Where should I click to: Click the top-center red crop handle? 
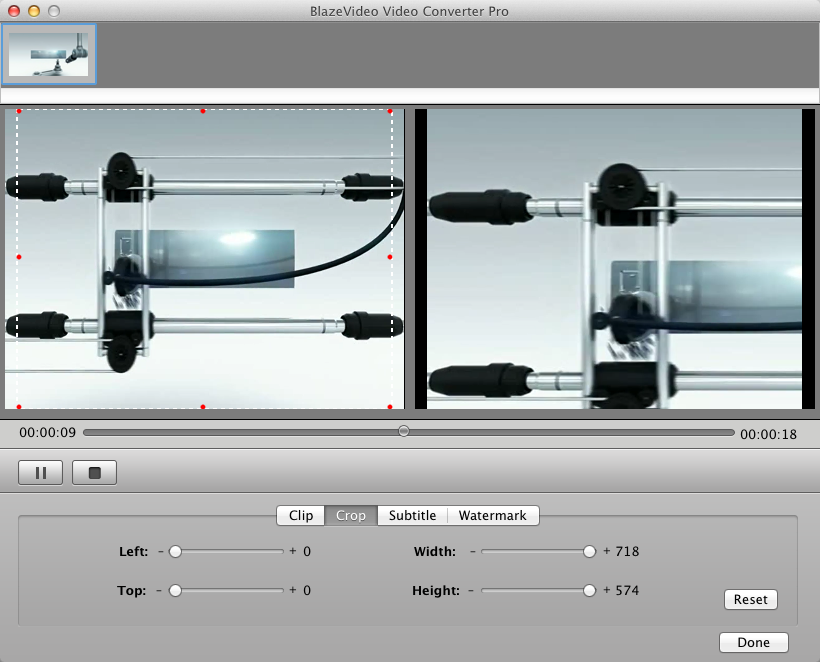(203, 111)
